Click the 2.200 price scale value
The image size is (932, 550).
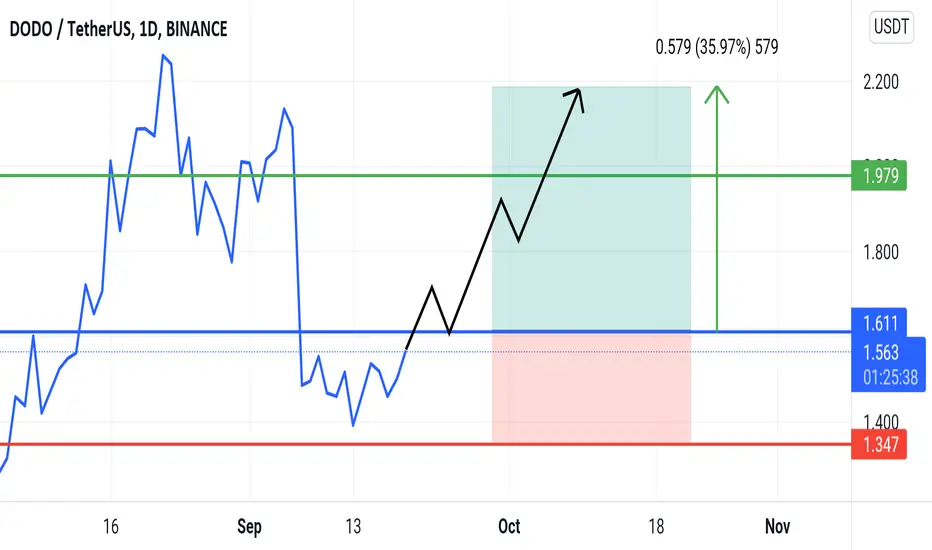[x=880, y=81]
